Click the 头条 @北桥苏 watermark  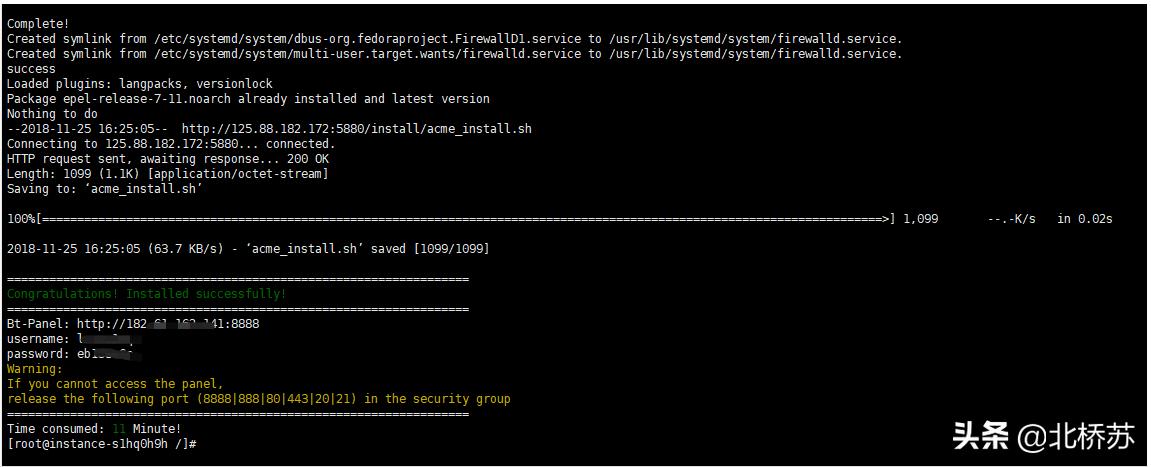[1043, 436]
